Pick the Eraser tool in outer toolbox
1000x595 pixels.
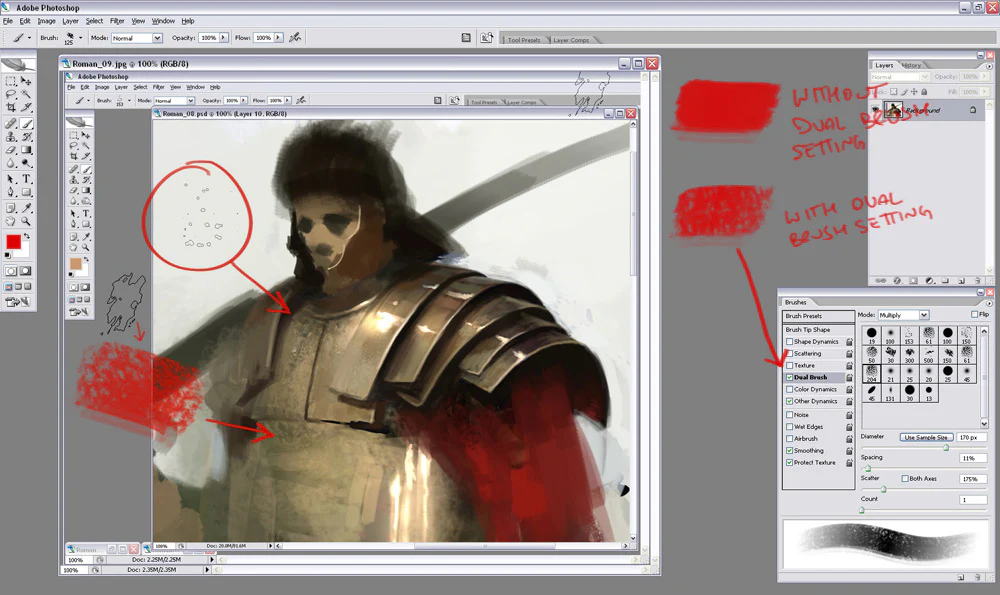coord(11,150)
